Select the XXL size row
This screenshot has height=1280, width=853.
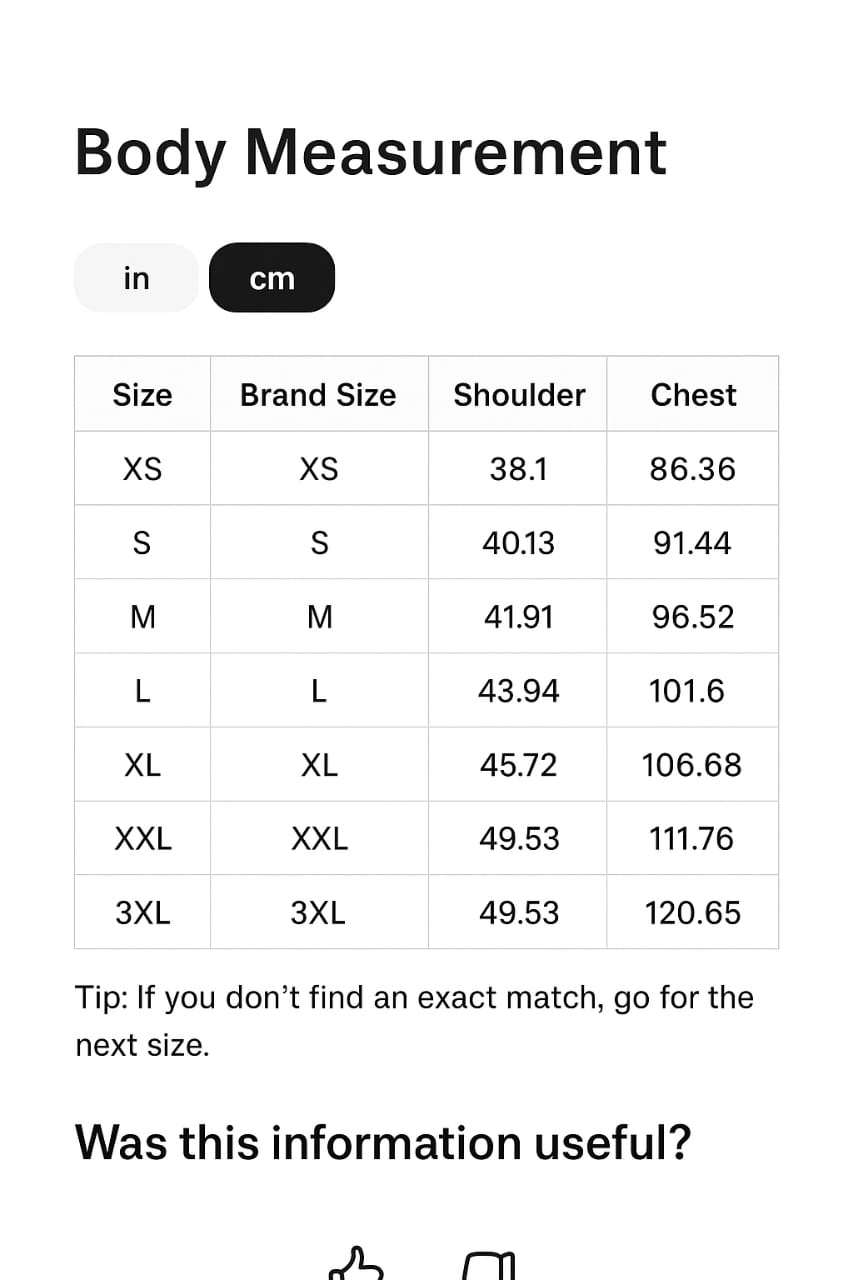tap(142, 838)
